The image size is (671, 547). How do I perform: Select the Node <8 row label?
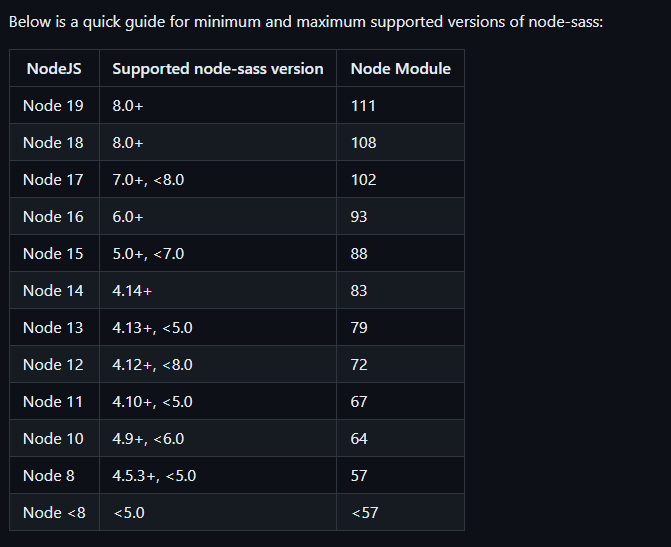pyautogui.click(x=54, y=513)
